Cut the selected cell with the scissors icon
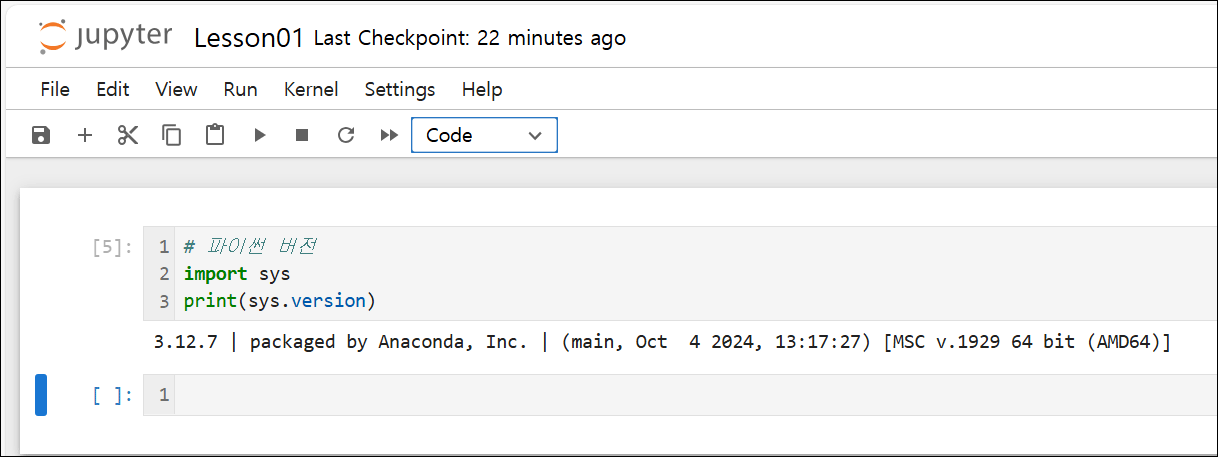Screen dimensions: 1218x457 (x=128, y=135)
